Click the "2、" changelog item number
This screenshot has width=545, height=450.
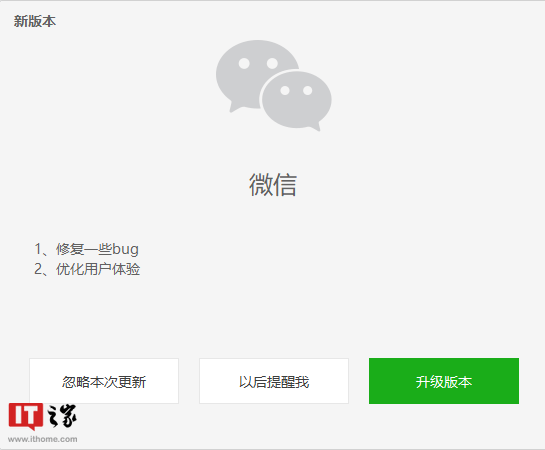pos(41,269)
